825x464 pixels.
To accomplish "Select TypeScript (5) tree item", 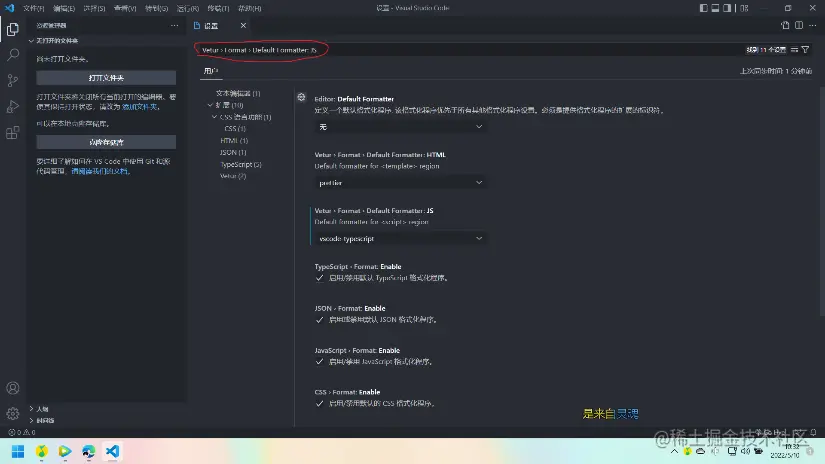I will (x=241, y=164).
